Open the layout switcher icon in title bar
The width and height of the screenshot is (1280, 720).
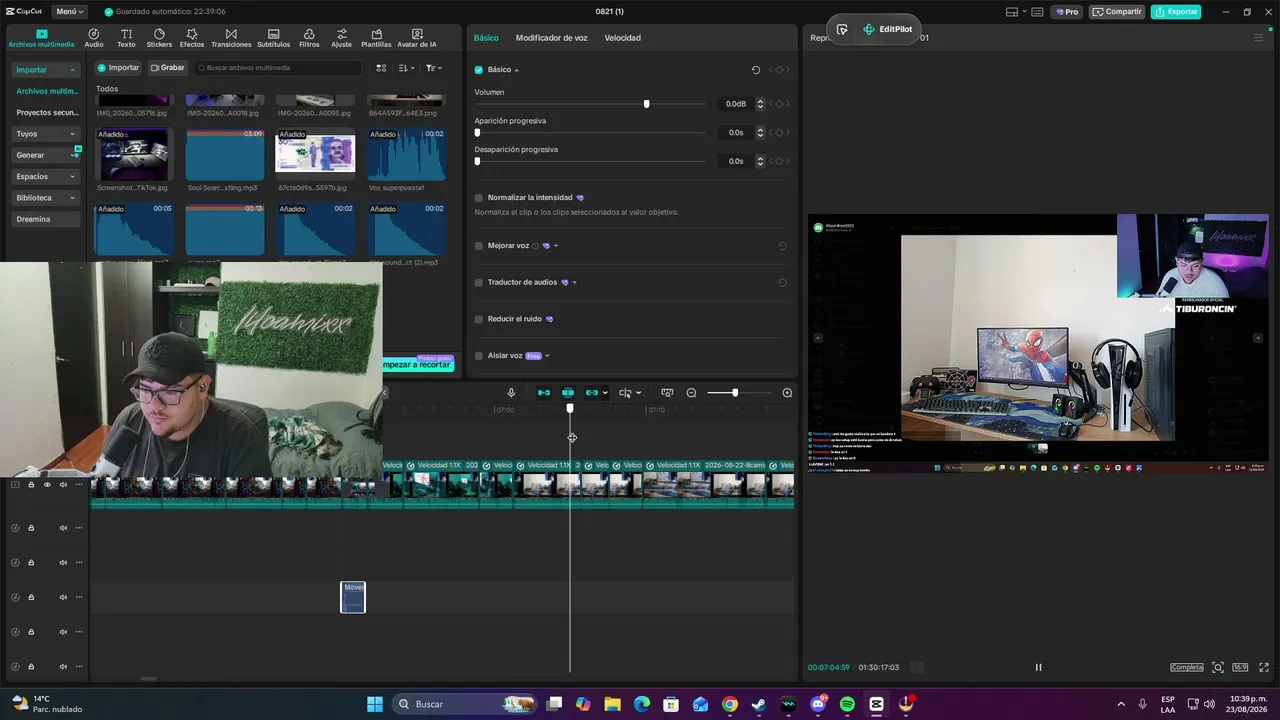pos(1012,12)
